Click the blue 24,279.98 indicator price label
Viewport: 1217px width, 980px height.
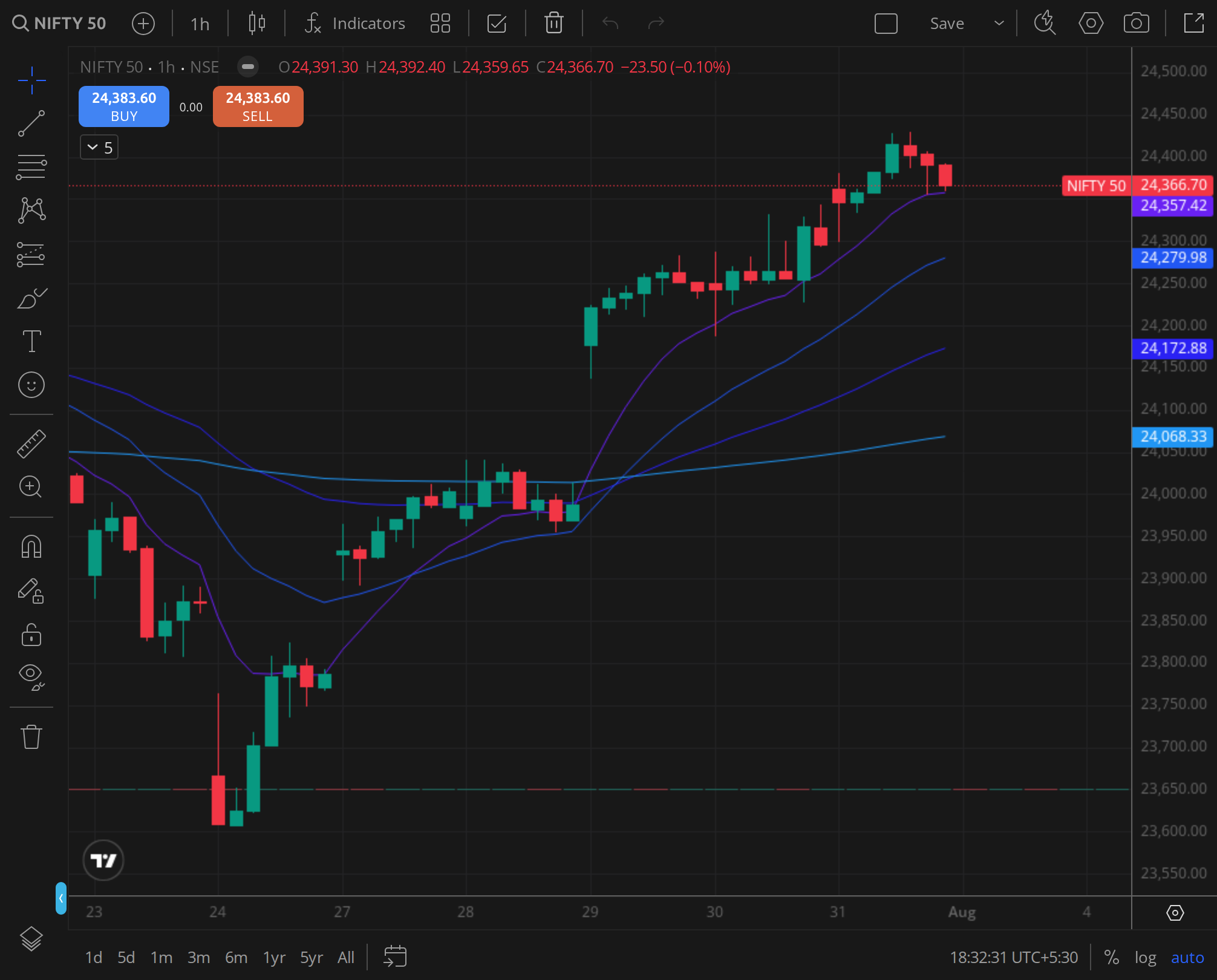[x=1173, y=258]
